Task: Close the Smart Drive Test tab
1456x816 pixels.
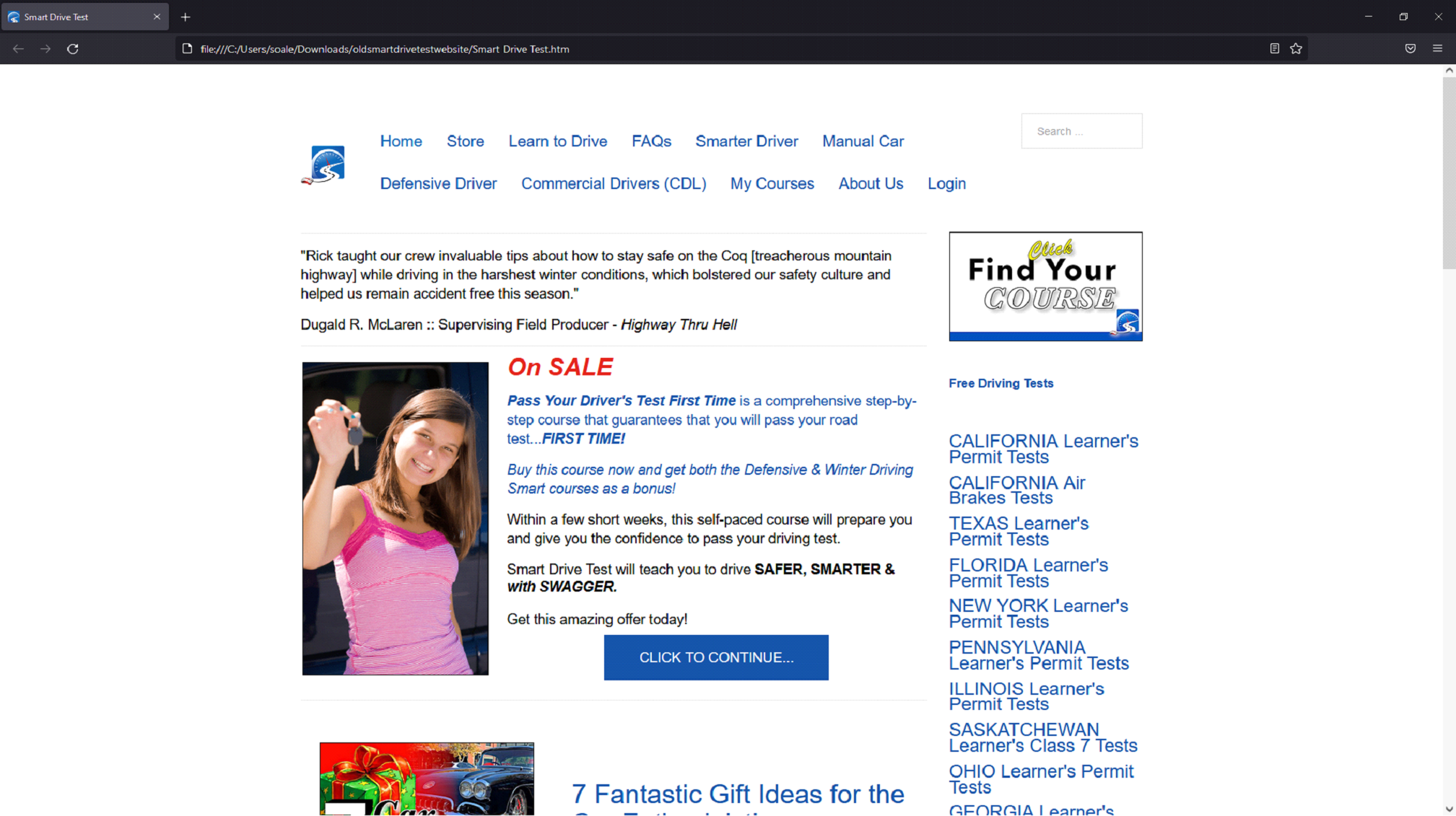Action: [x=157, y=17]
